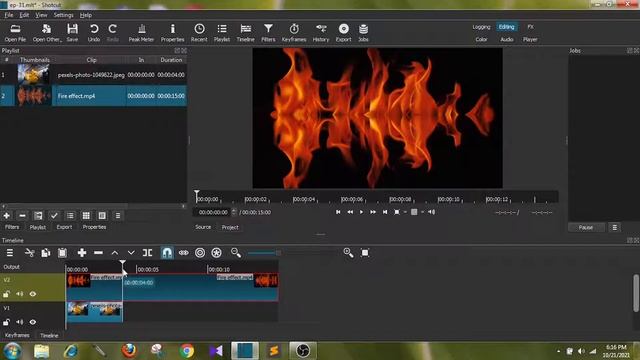Open the Settings menu
Image resolution: width=640 pixels, height=360 pixels.
[63, 15]
